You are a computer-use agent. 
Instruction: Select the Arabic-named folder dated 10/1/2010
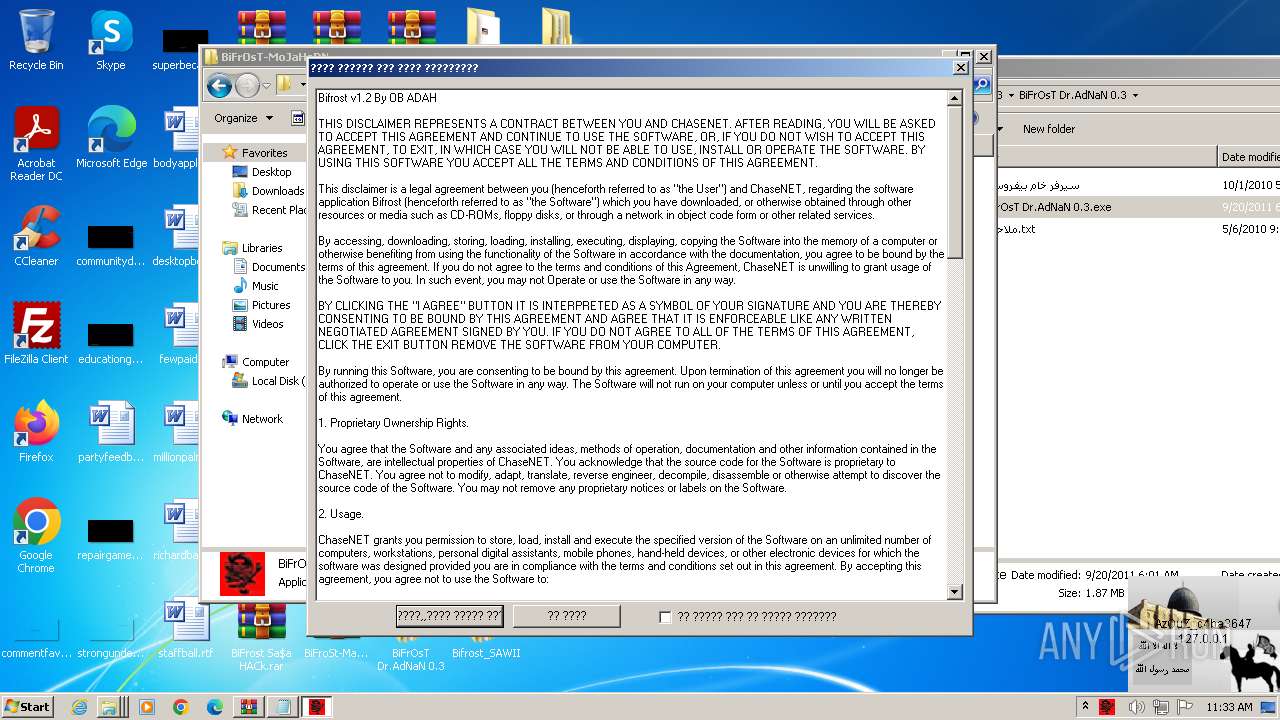(x=1138, y=185)
